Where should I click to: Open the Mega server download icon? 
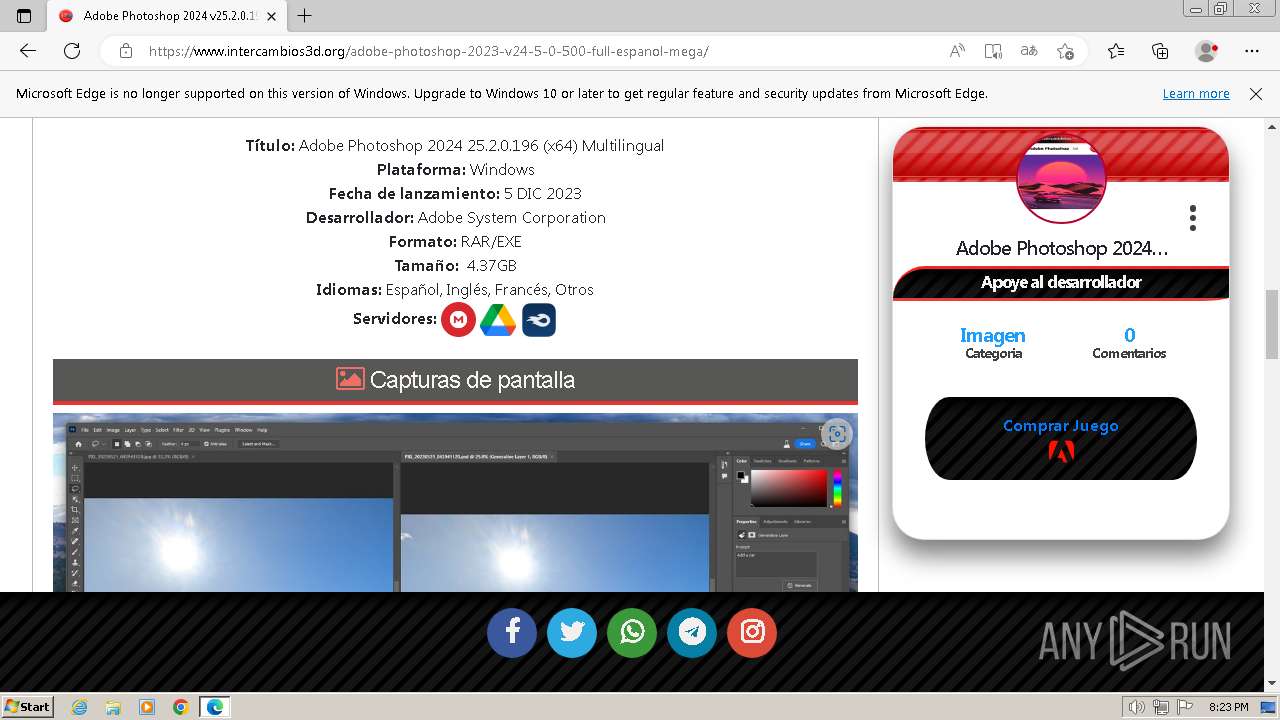(458, 319)
